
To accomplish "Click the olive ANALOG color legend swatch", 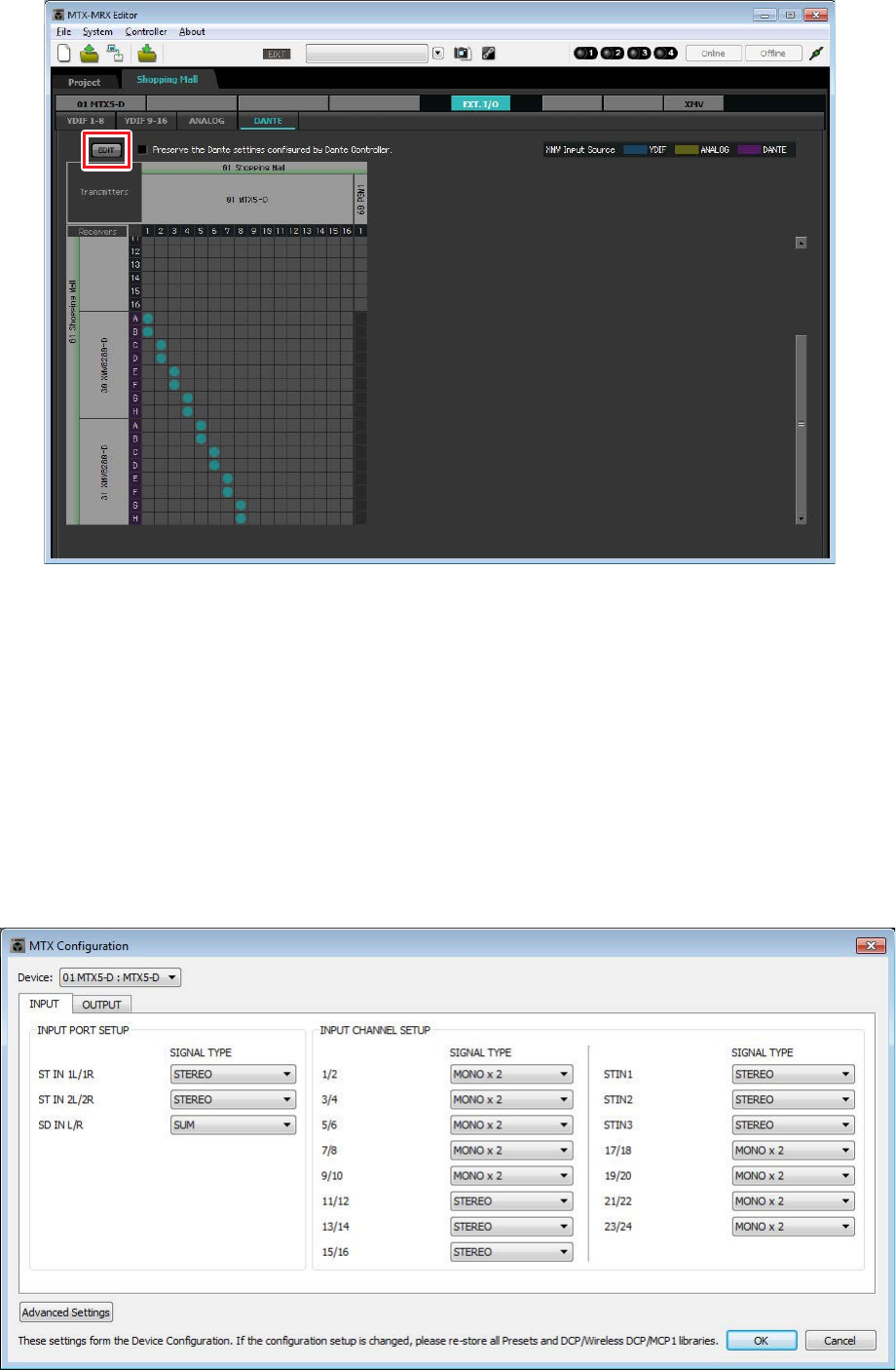I will [x=687, y=150].
